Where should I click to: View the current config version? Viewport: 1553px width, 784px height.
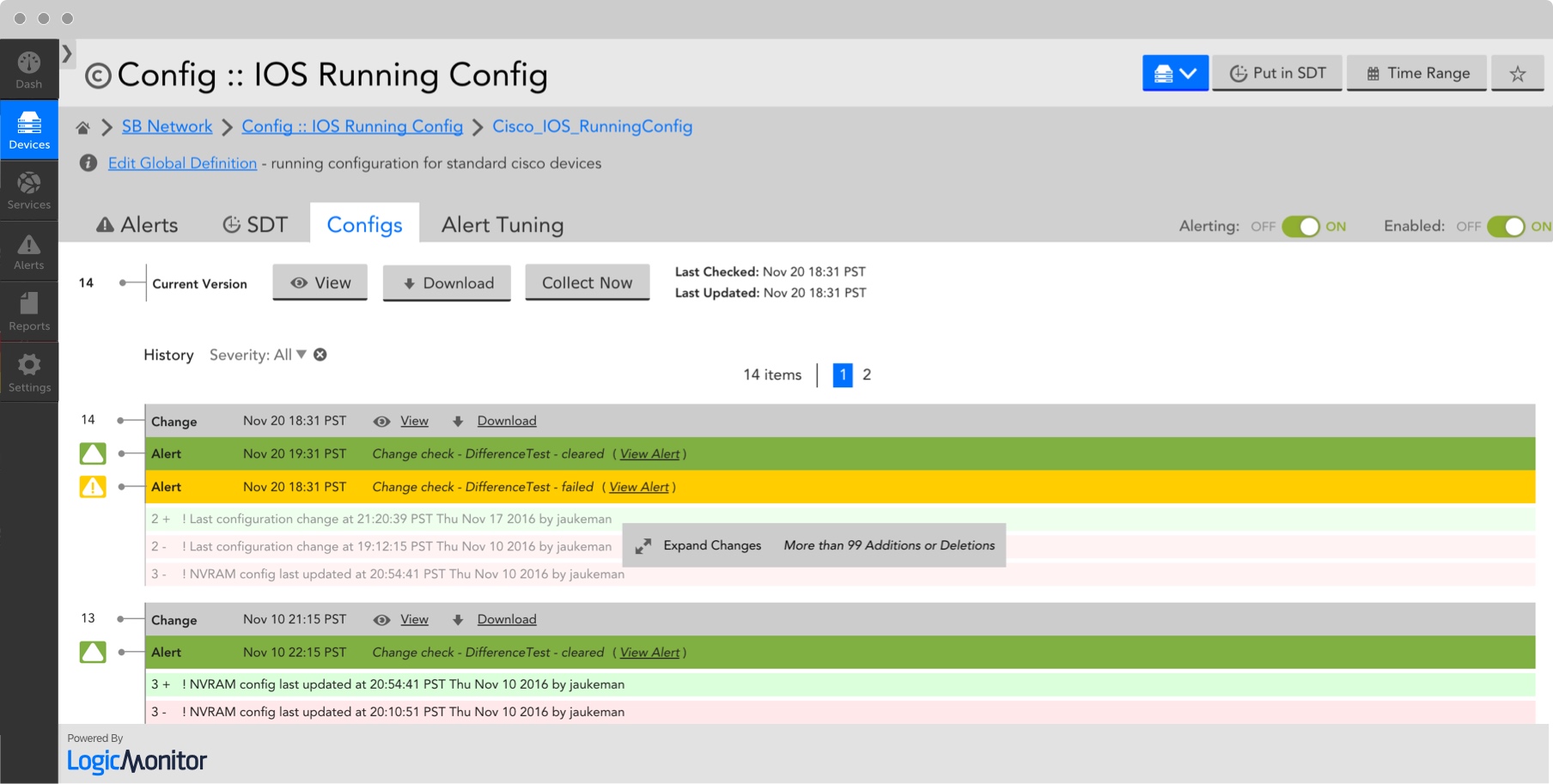(320, 283)
